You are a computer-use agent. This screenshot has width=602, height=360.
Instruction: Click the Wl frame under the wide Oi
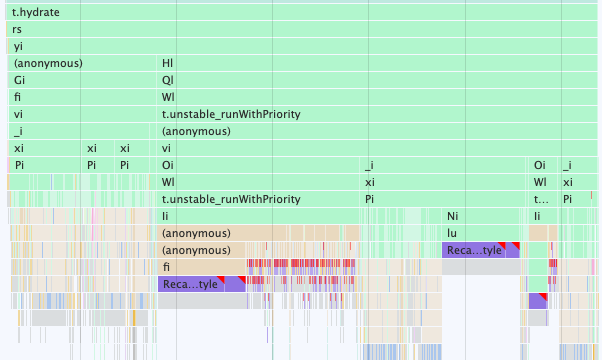258,182
